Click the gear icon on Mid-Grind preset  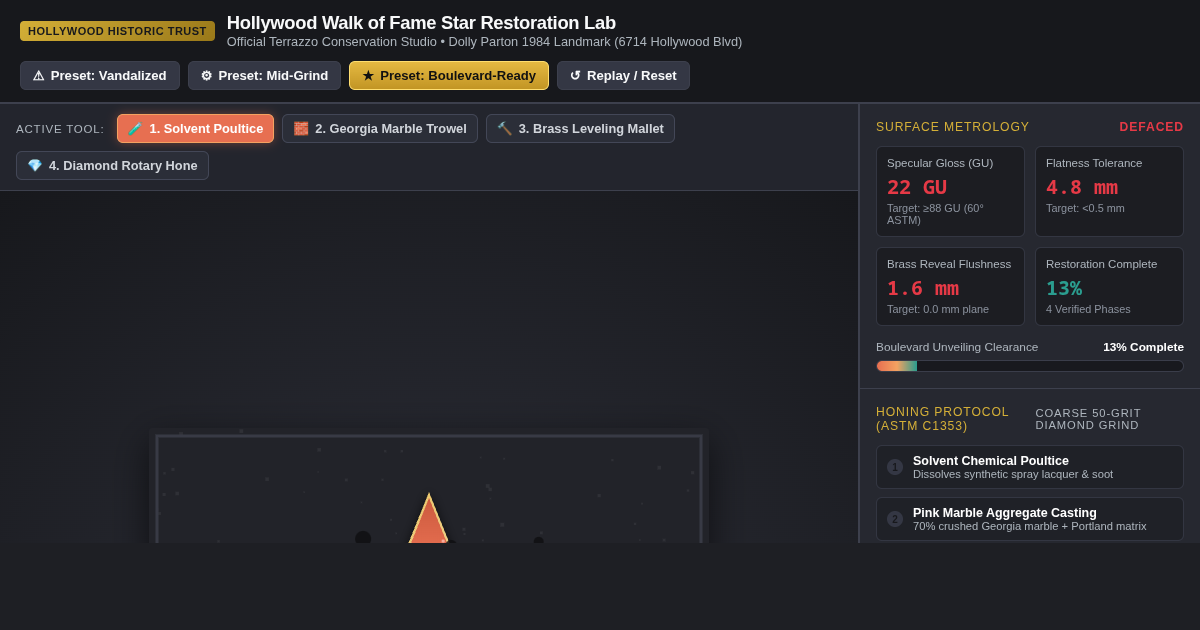[207, 76]
